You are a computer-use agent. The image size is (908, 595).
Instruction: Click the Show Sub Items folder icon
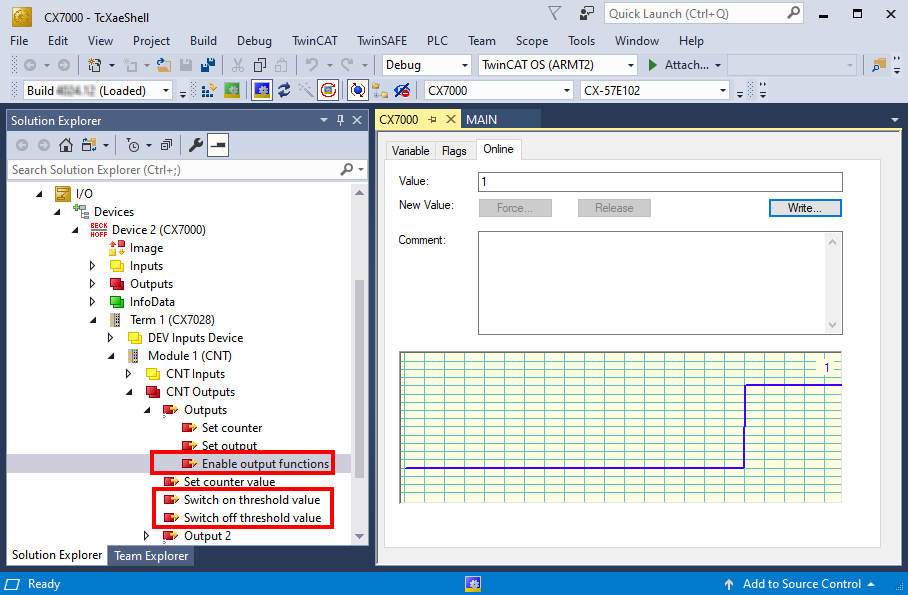tap(380, 90)
